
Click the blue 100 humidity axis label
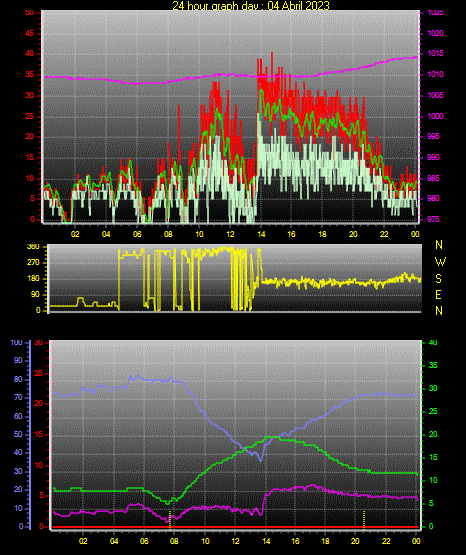[x=17, y=343]
